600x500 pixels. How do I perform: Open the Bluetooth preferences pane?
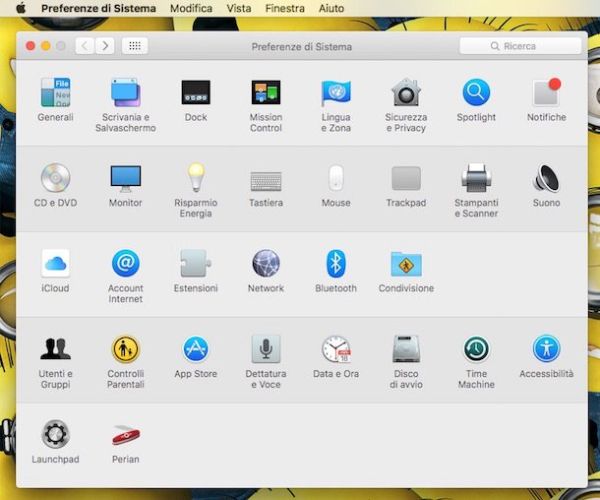click(336, 264)
